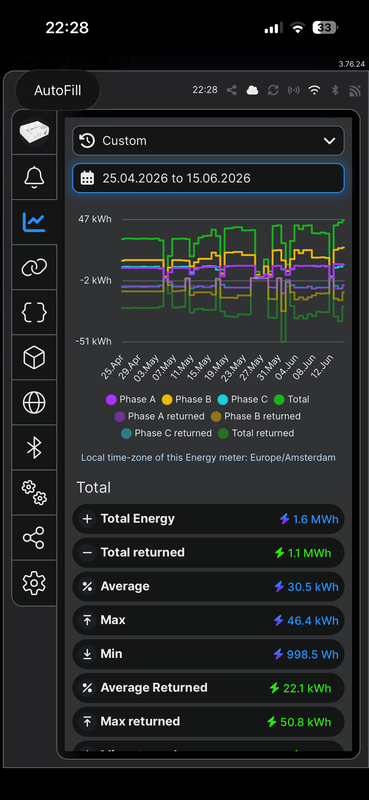Open the date range field 25.04.2026 to 15.06.2026
The width and height of the screenshot is (369, 800).
(x=208, y=178)
